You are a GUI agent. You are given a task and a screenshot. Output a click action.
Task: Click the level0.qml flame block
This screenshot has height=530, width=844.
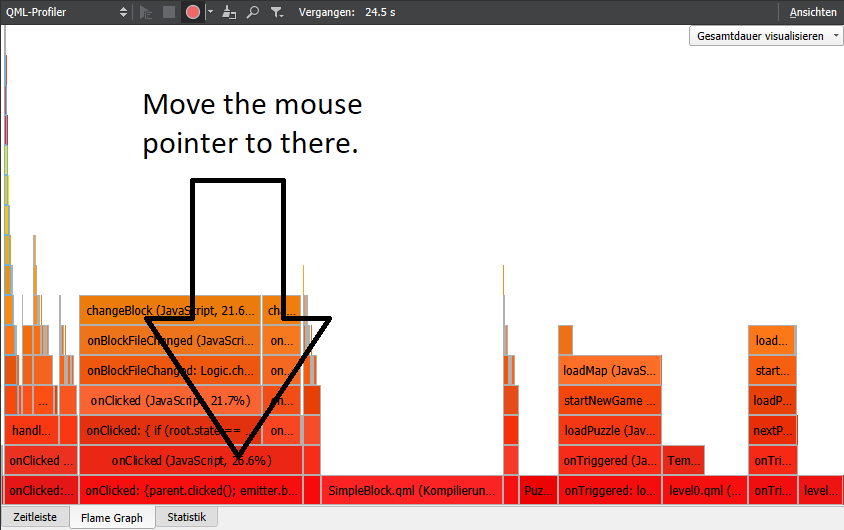coord(704,491)
